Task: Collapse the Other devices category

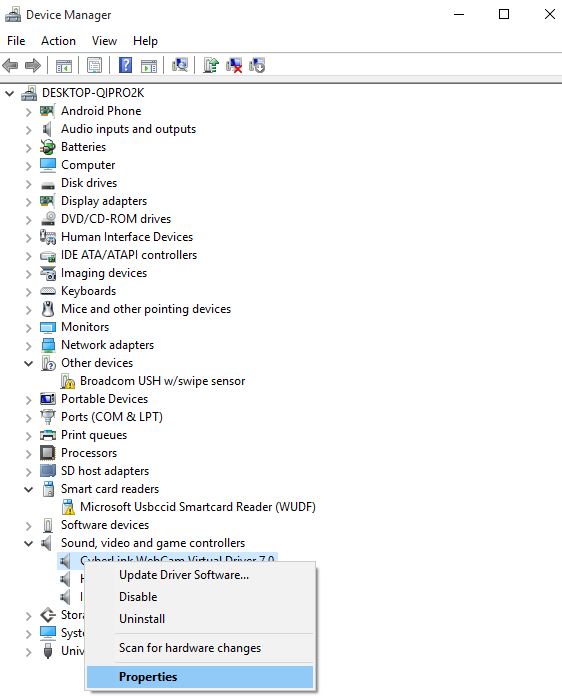Action: pyautogui.click(x=28, y=364)
